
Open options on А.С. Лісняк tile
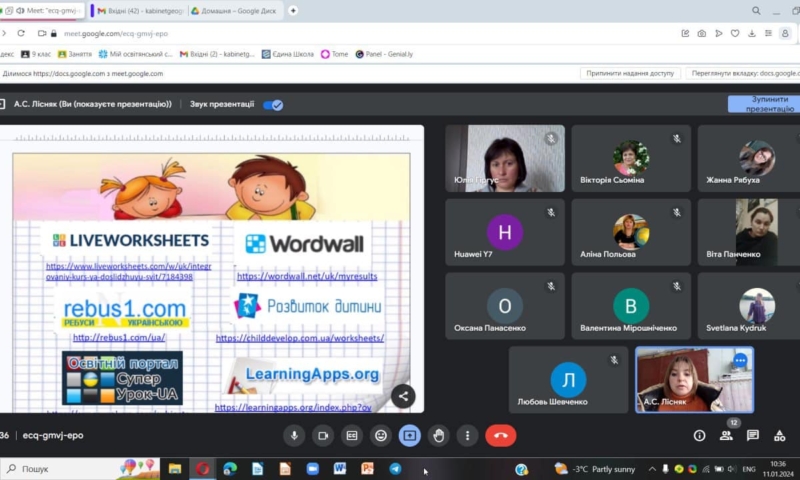740,361
